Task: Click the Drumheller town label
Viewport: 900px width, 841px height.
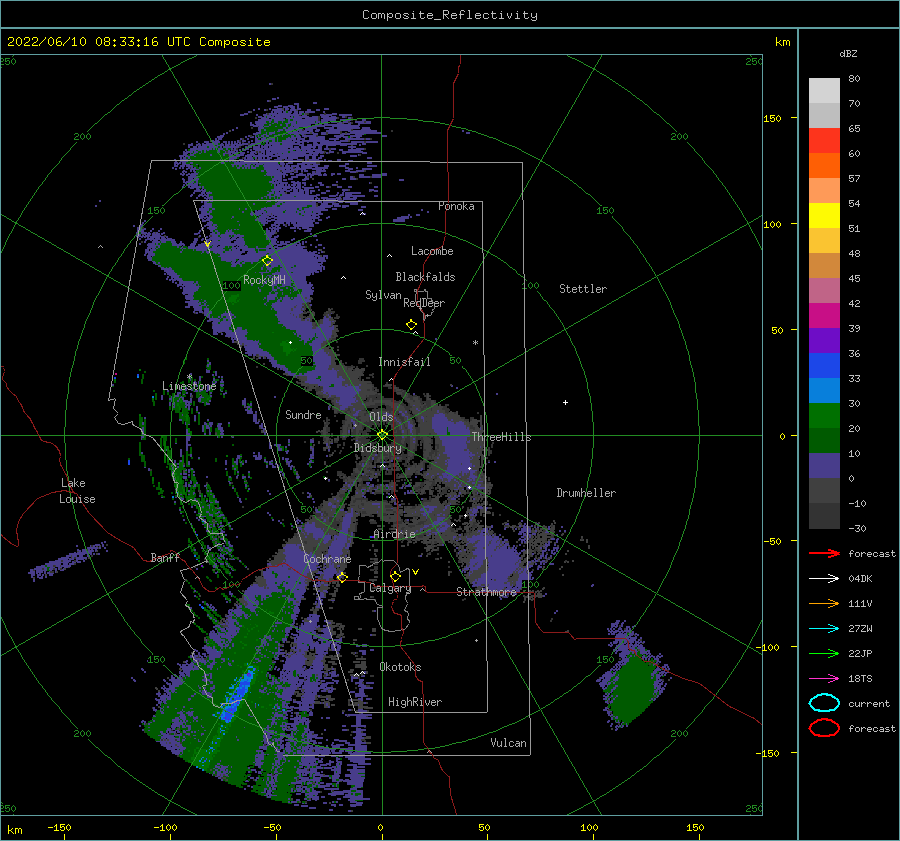Action: coord(586,493)
